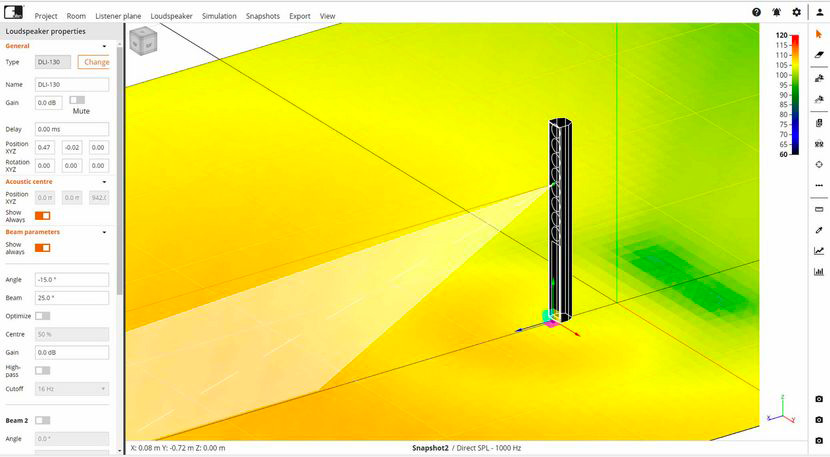
Task: Enable the Beam 2 switch
Action: [x=42, y=420]
